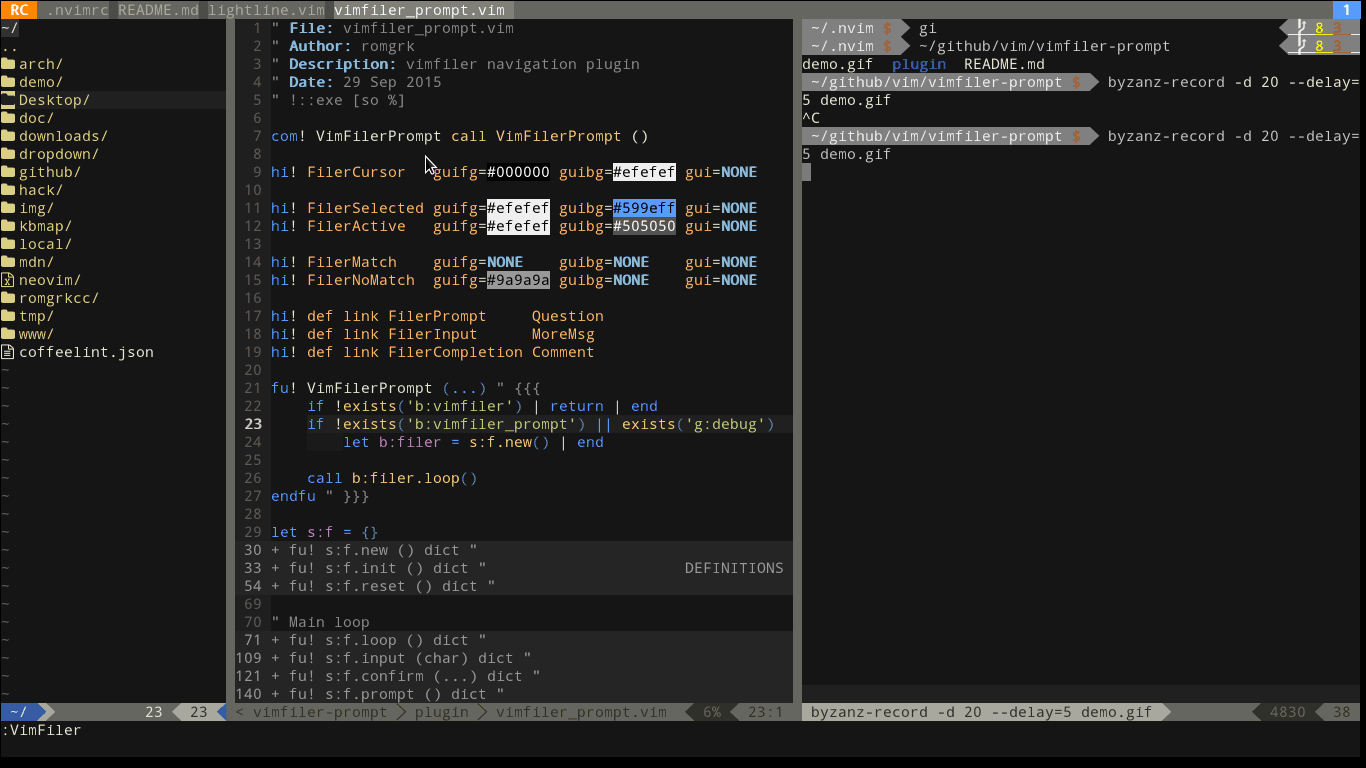Click the FilerCursor #efefef guibg highlight
This screenshot has height=768, width=1366.
644,172
